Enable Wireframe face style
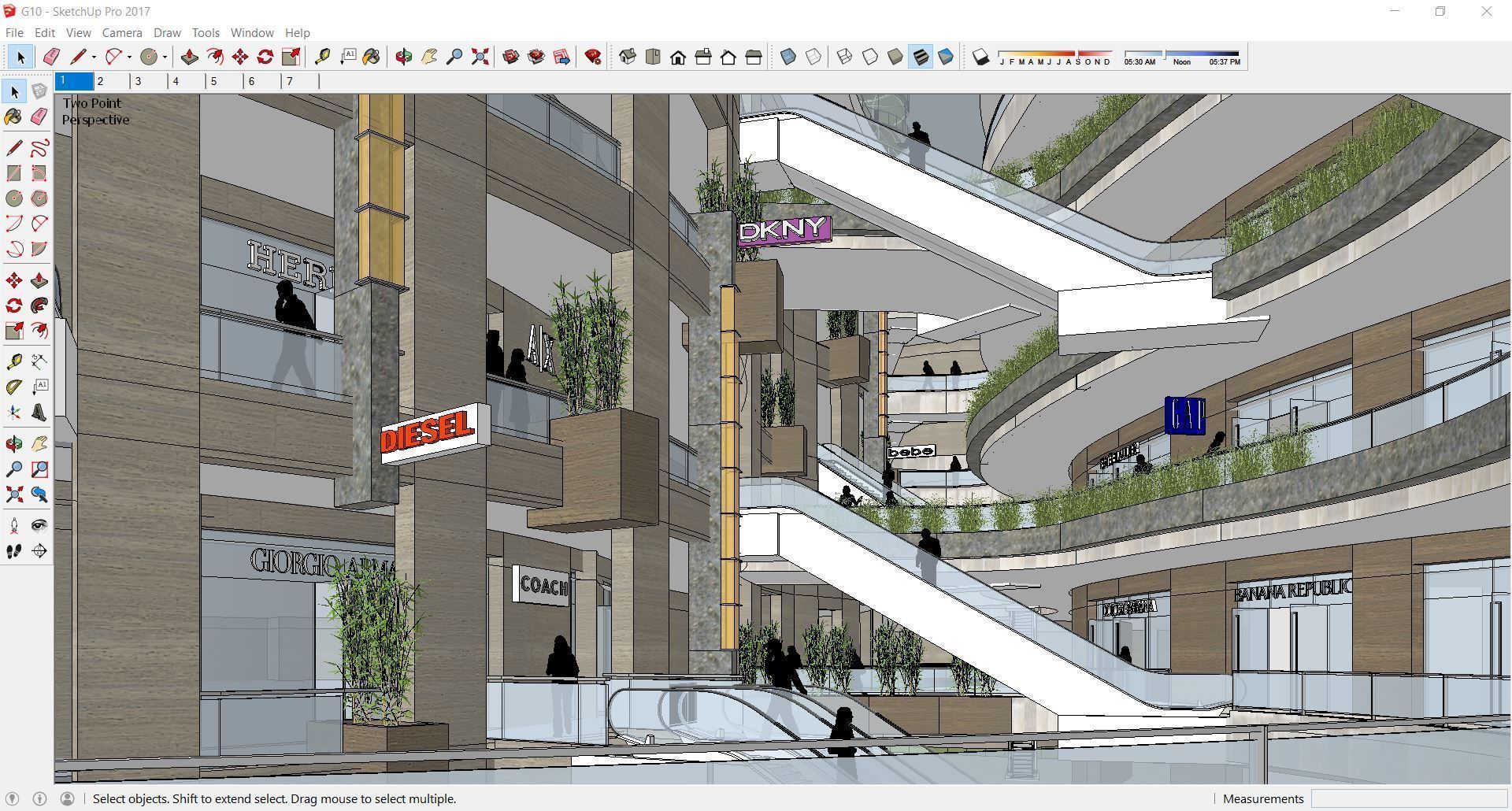The image size is (1512, 811). pyautogui.click(x=845, y=57)
